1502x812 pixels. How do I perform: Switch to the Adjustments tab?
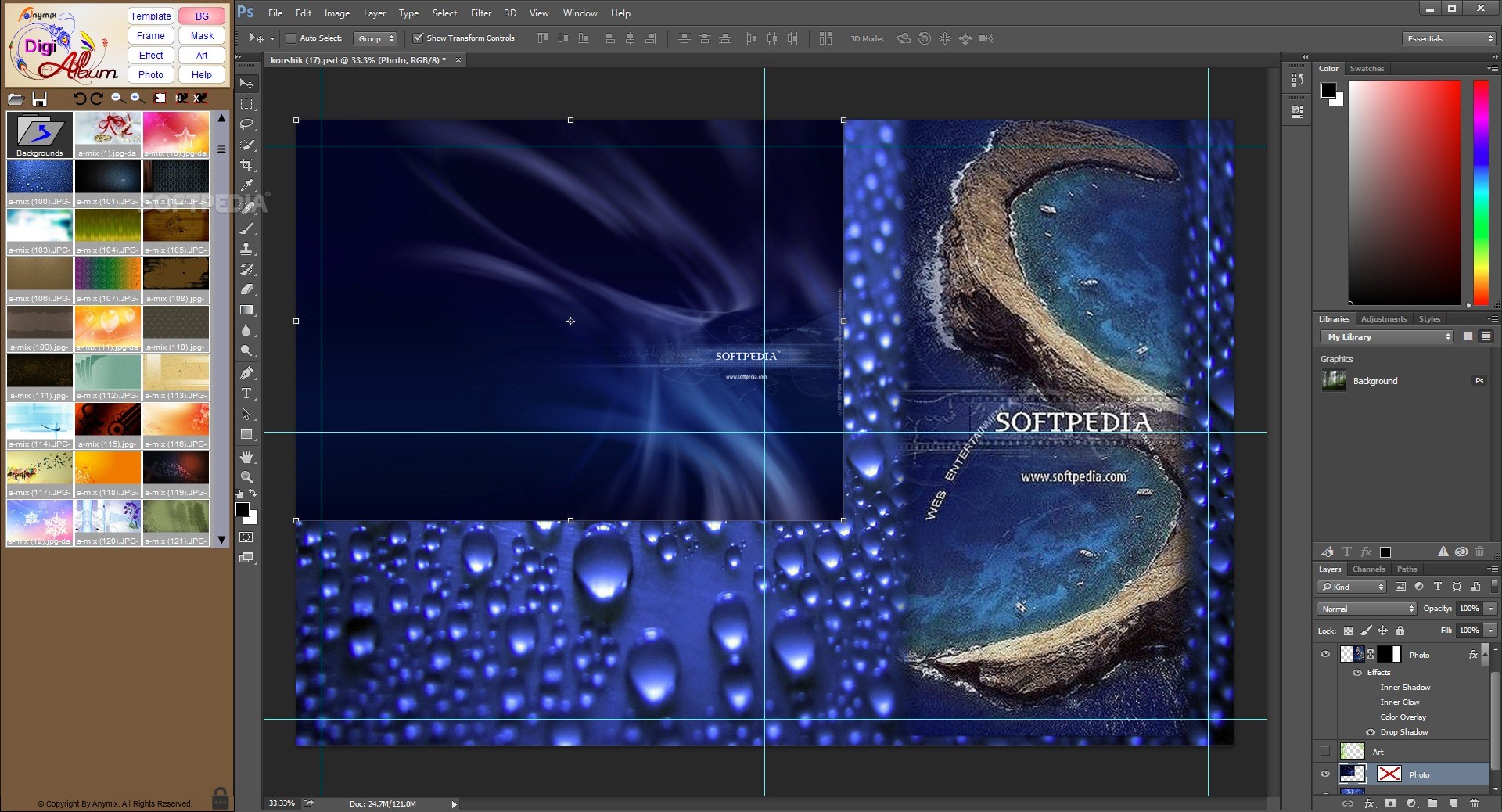[1383, 319]
